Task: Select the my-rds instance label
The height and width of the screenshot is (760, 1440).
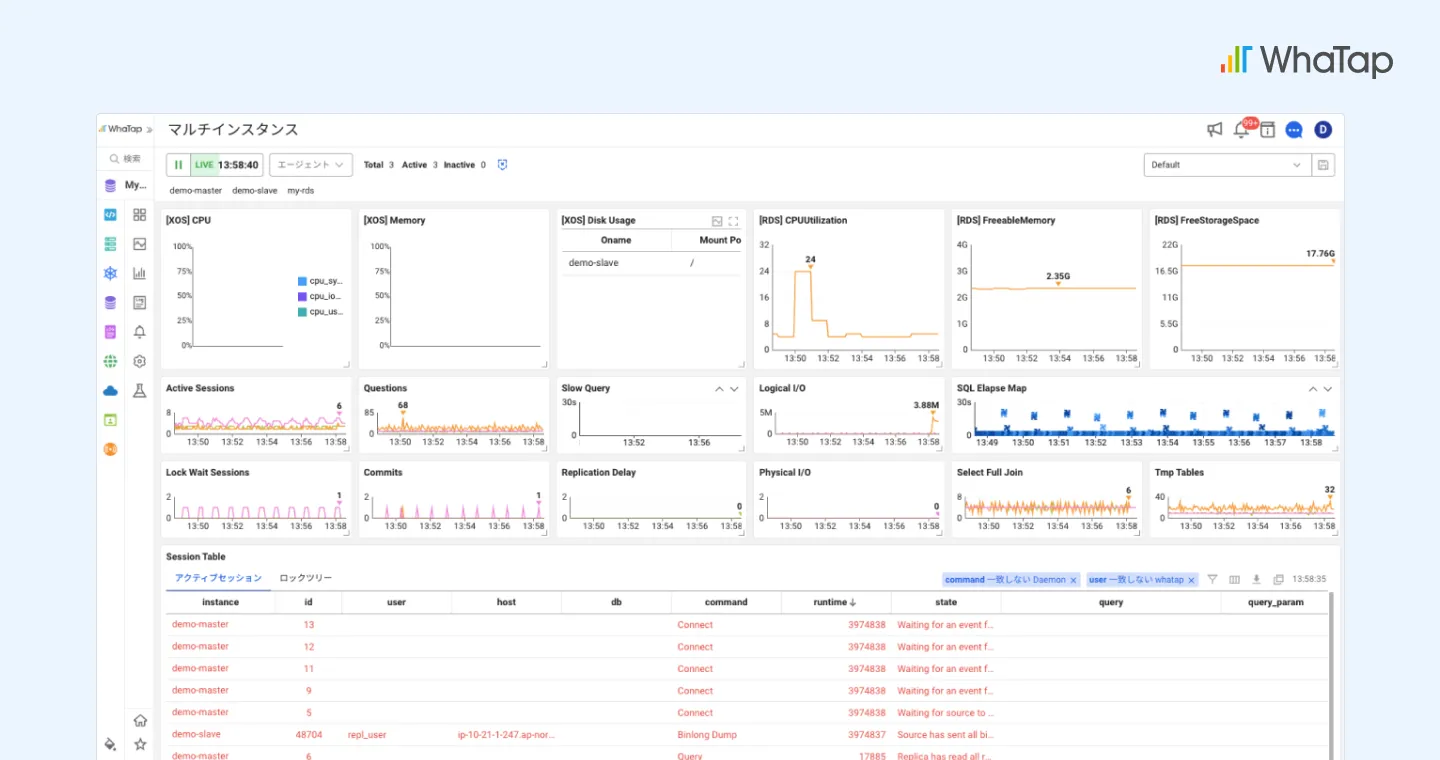Action: click(301, 190)
